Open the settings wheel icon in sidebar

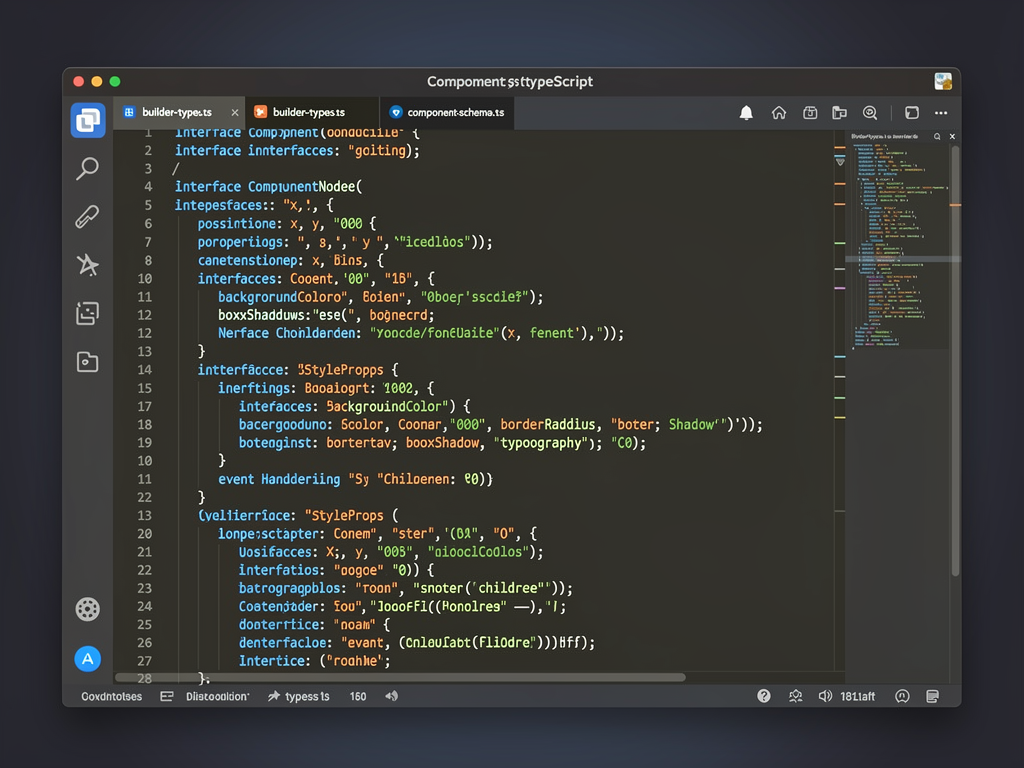[x=88, y=609]
